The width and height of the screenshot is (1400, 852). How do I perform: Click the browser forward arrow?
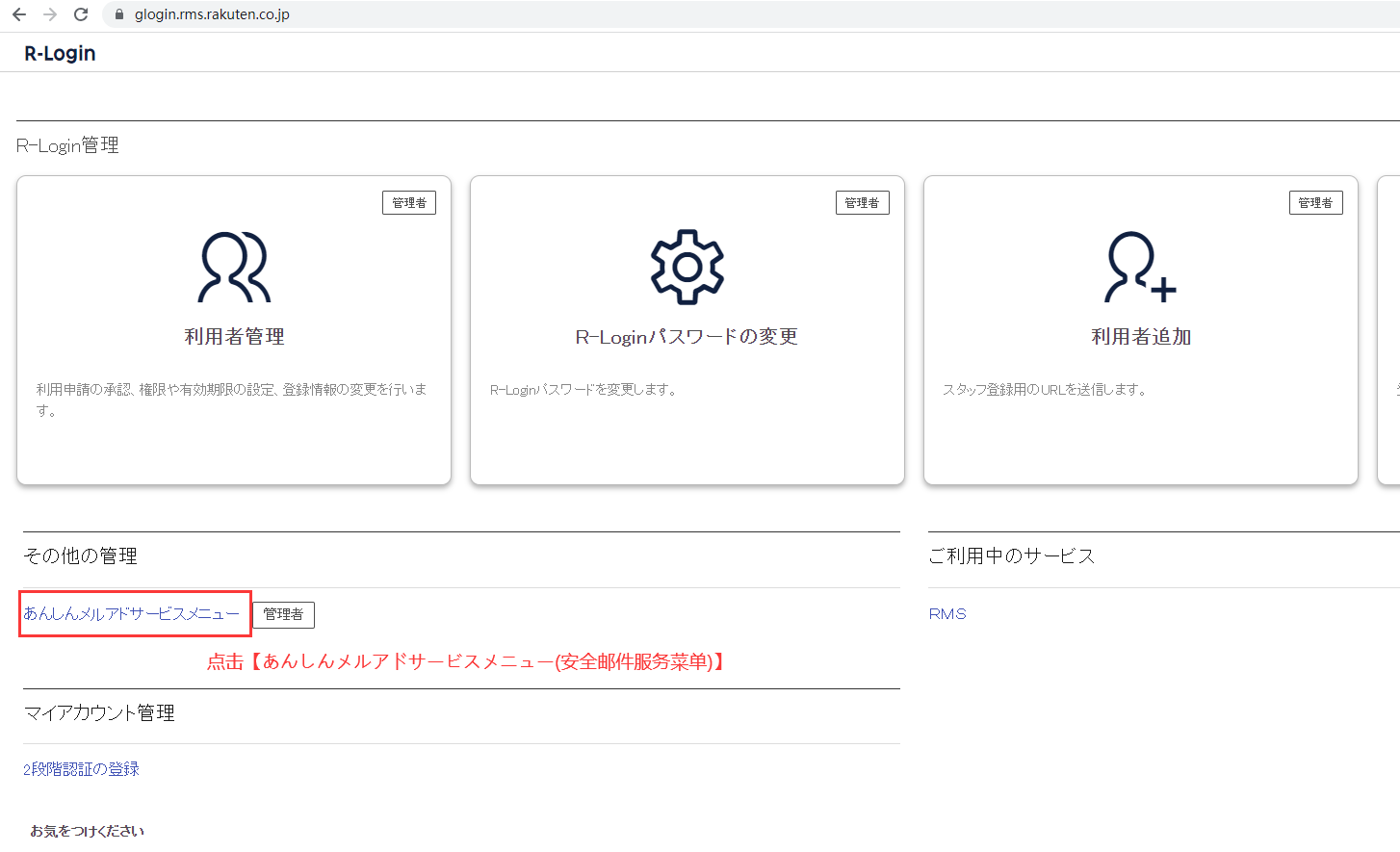[x=50, y=14]
